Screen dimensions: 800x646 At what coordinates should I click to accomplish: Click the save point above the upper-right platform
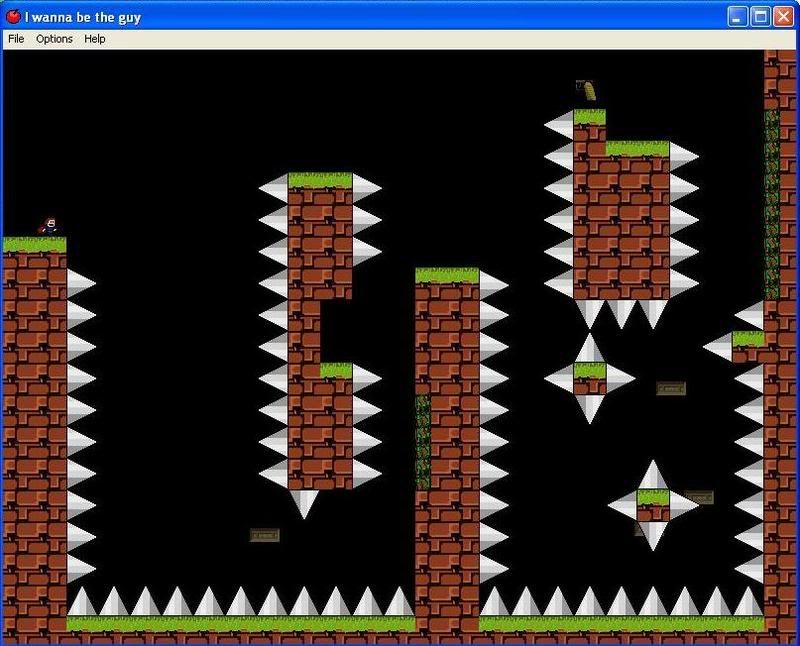[x=585, y=90]
